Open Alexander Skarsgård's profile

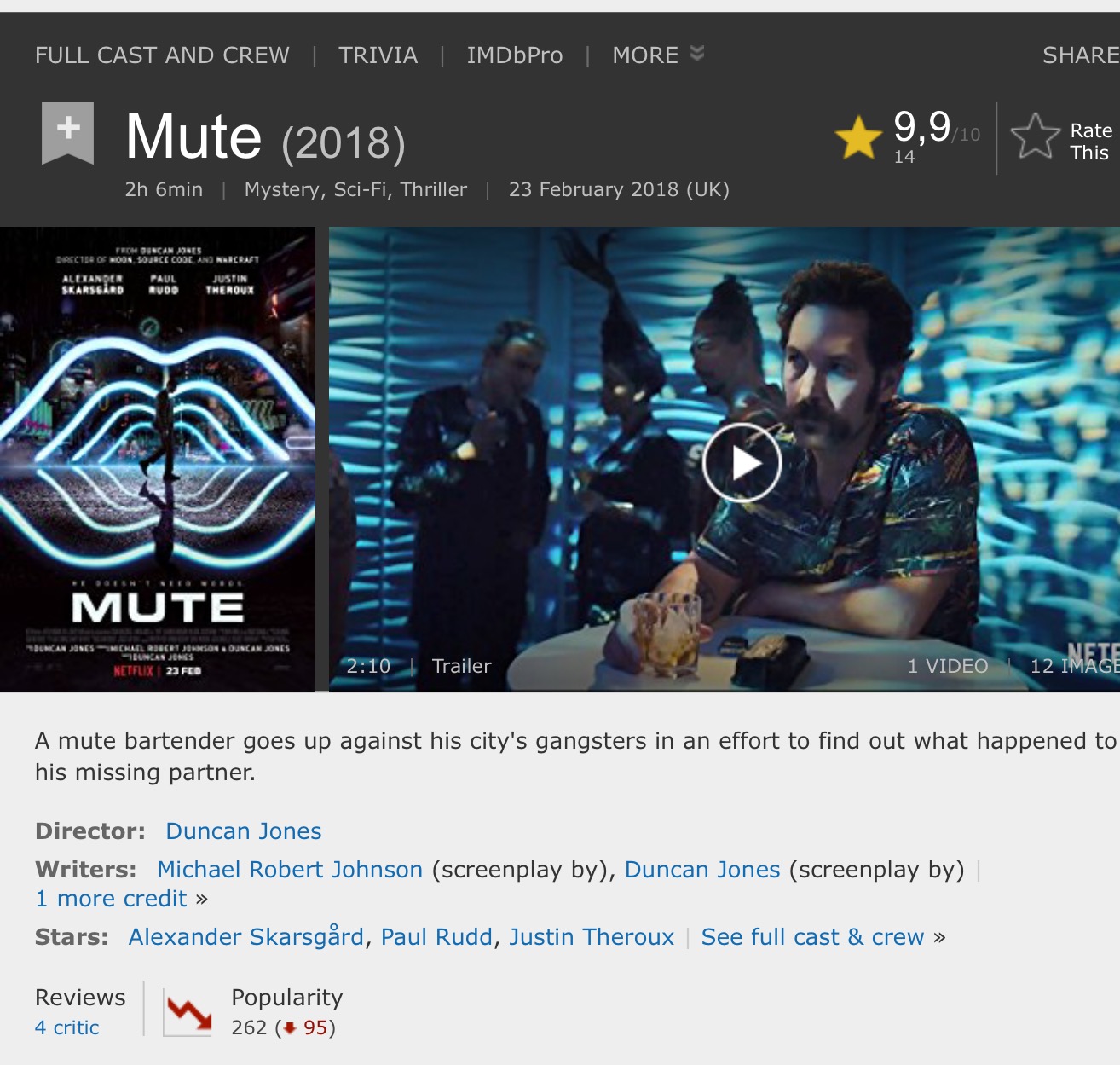246,937
